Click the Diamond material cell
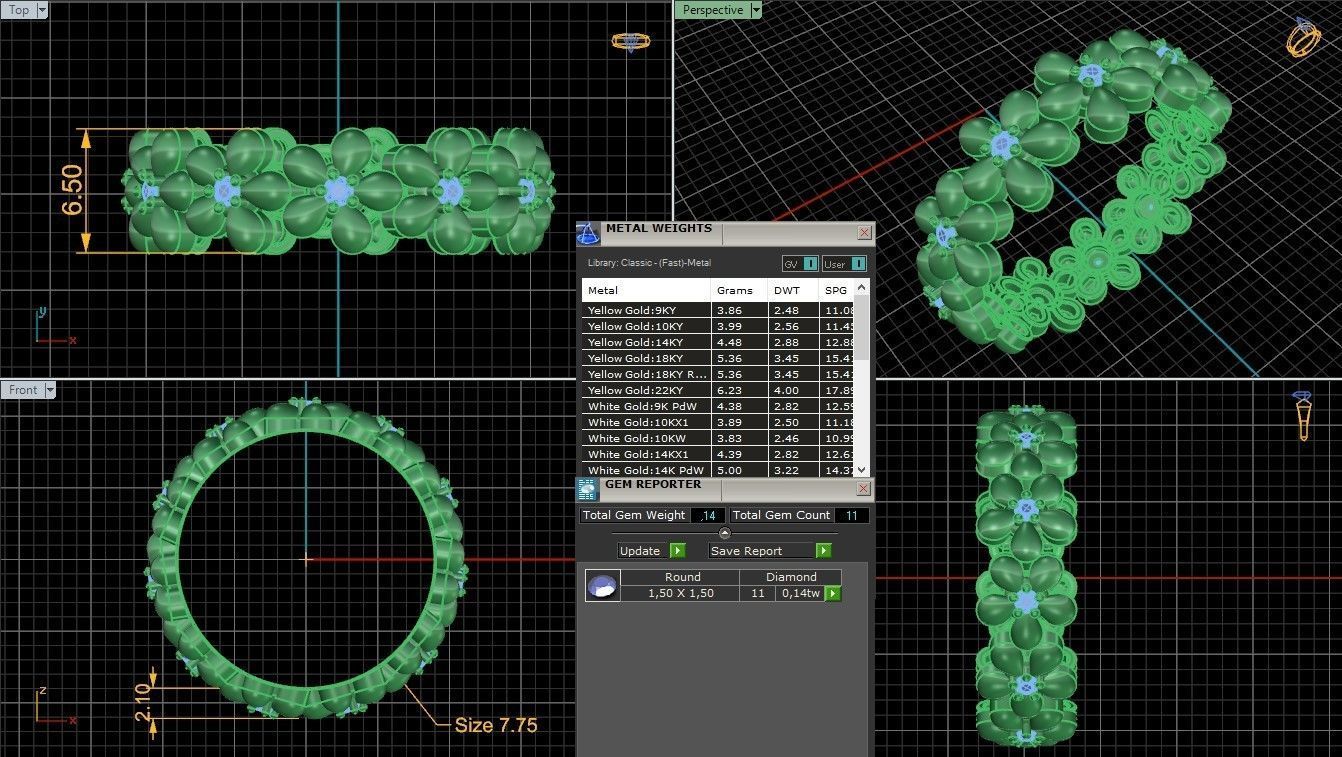This screenshot has height=757, width=1342. point(791,577)
